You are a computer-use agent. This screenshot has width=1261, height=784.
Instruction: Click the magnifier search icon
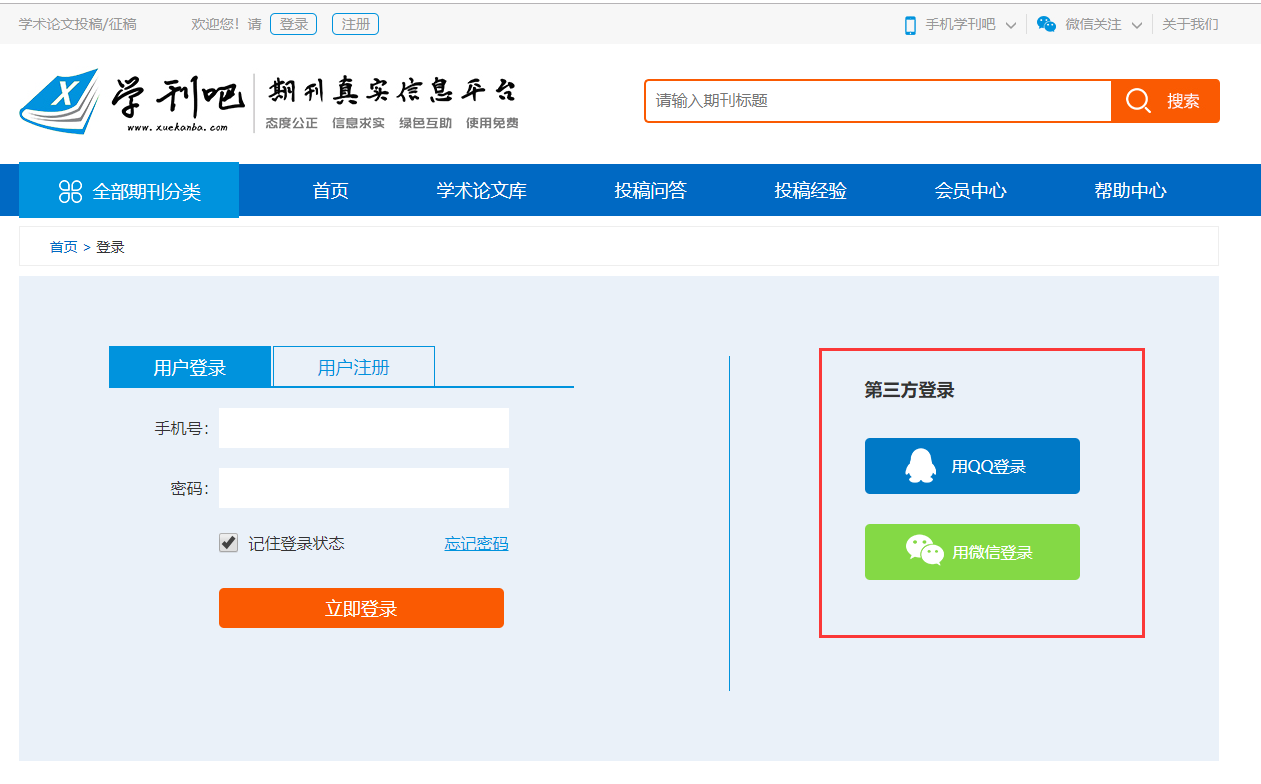(1138, 101)
